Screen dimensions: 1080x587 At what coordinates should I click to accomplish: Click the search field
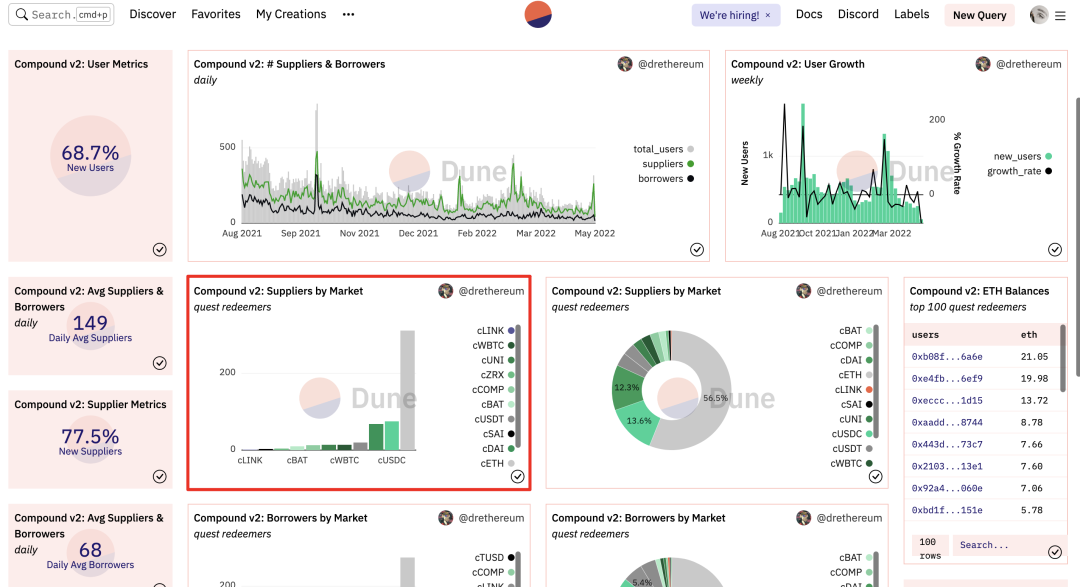coord(61,14)
